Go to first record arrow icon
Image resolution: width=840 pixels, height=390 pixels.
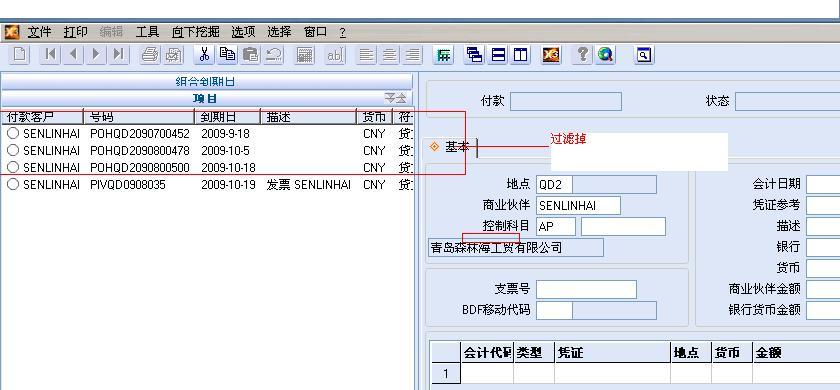click(50, 55)
